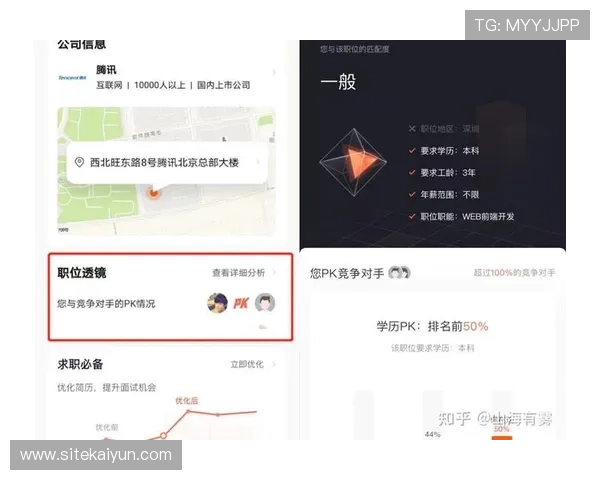Click checkmark beside 职位职能
The height and width of the screenshot is (480, 600).
(412, 216)
